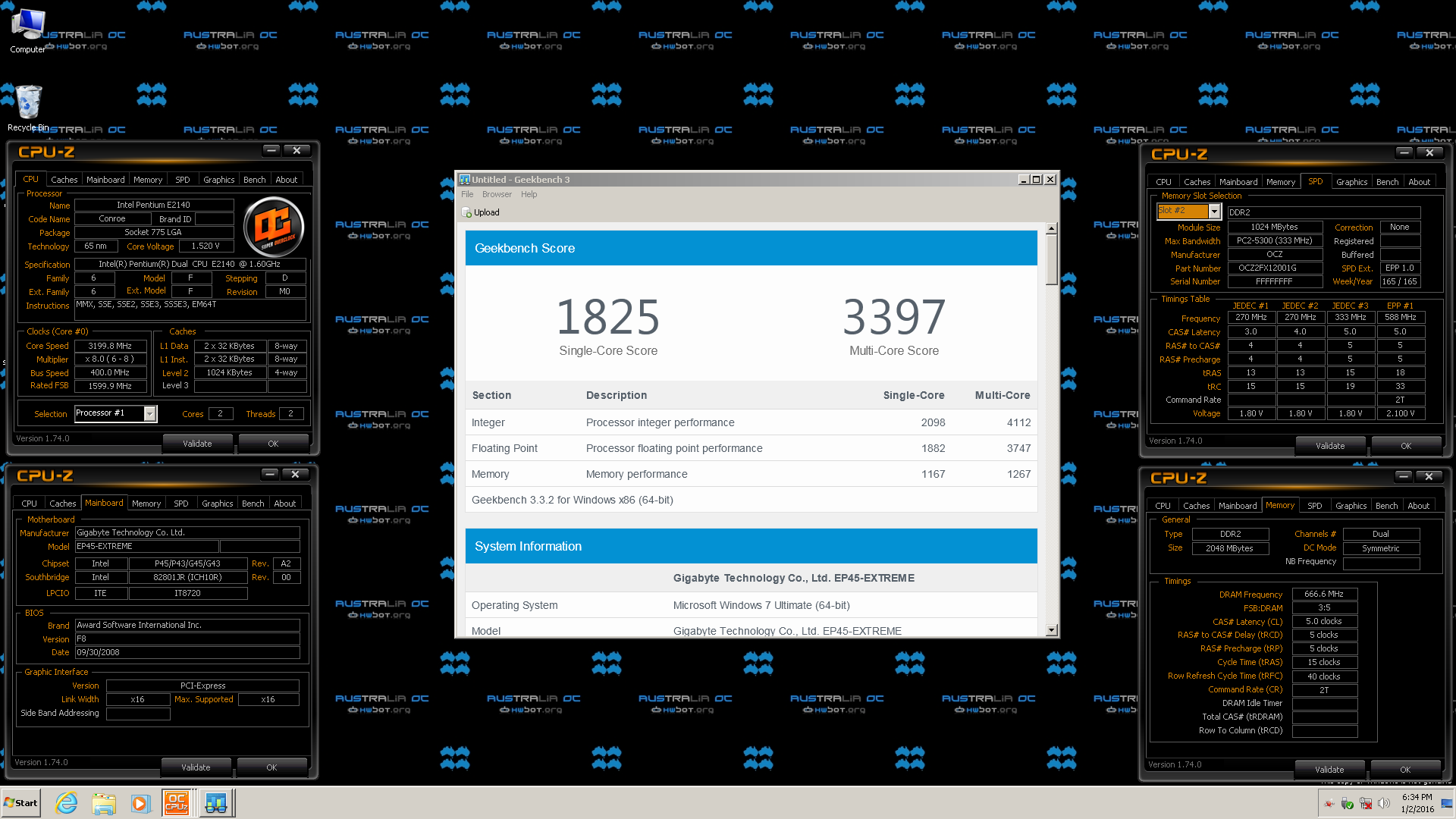Click Safely Remove Hardware tray icon
This screenshot has width=1456, height=819.
(1348, 804)
